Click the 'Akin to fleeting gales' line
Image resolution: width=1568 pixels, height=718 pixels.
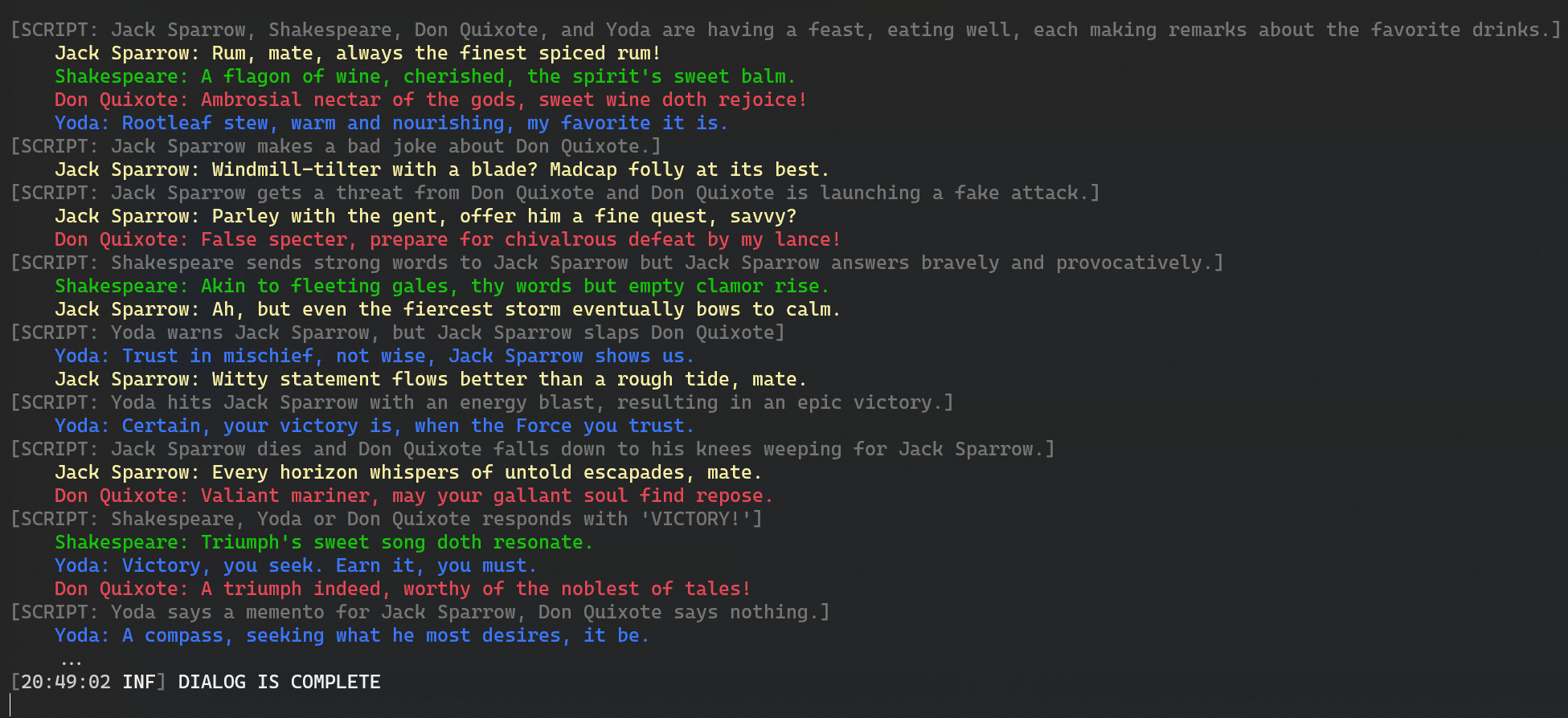(x=441, y=286)
